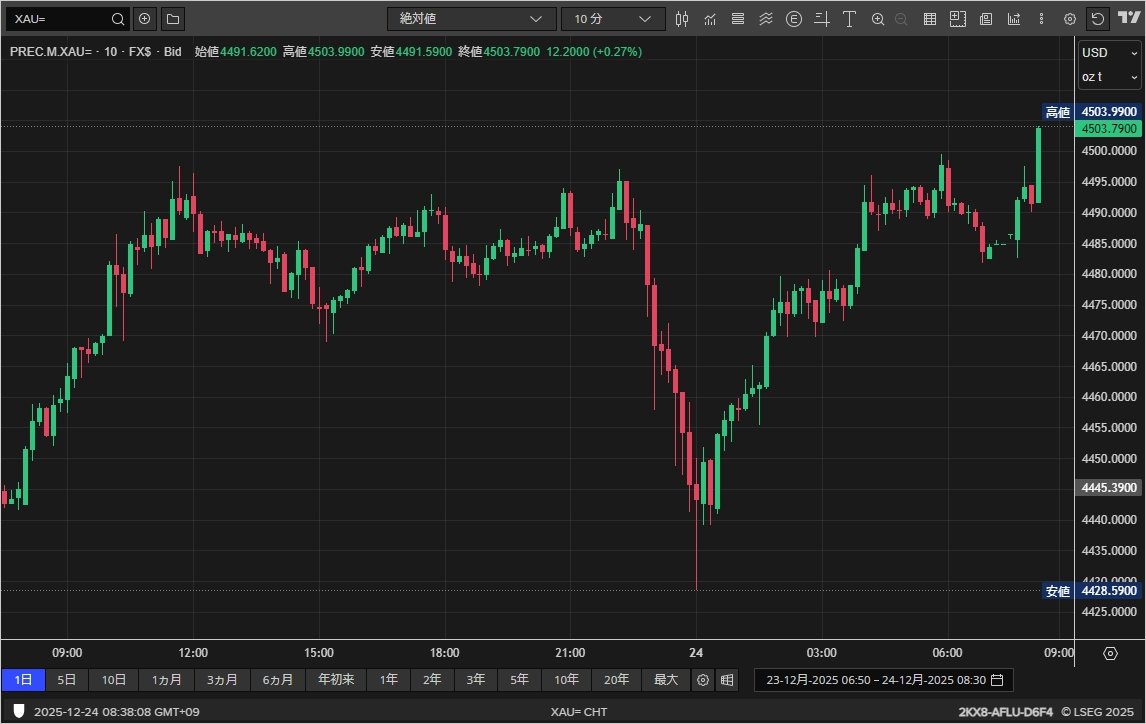Open the data table grid icon

pyautogui.click(x=930, y=18)
